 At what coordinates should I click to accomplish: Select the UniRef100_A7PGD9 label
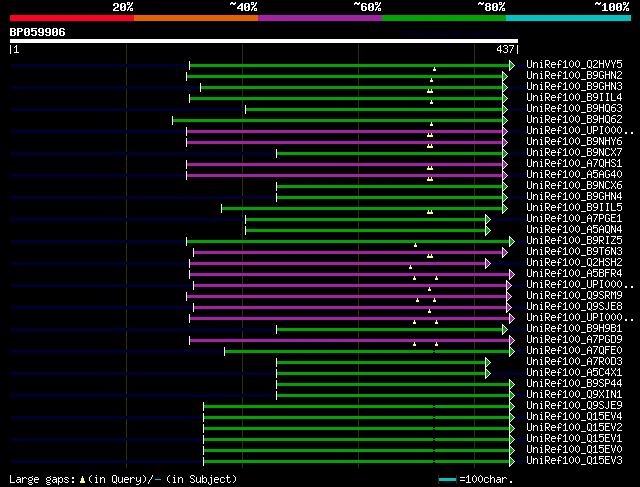pos(574,340)
